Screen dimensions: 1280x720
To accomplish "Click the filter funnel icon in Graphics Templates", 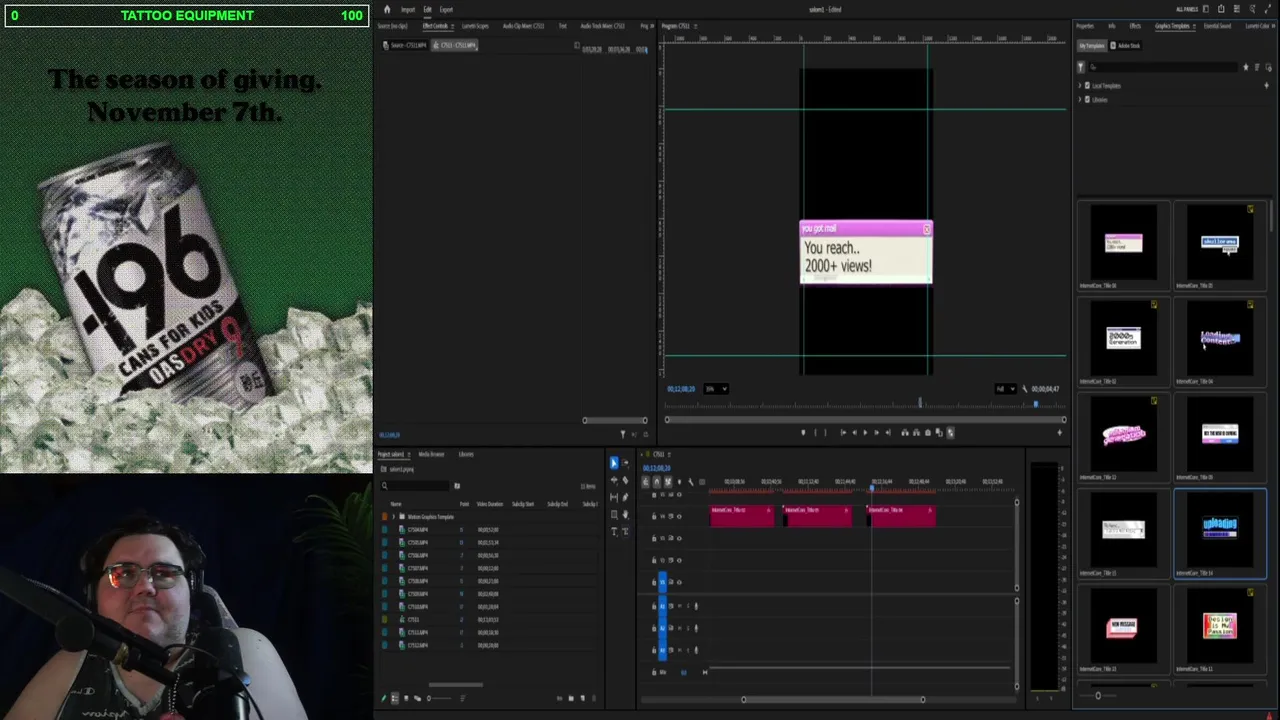I will (x=1081, y=67).
